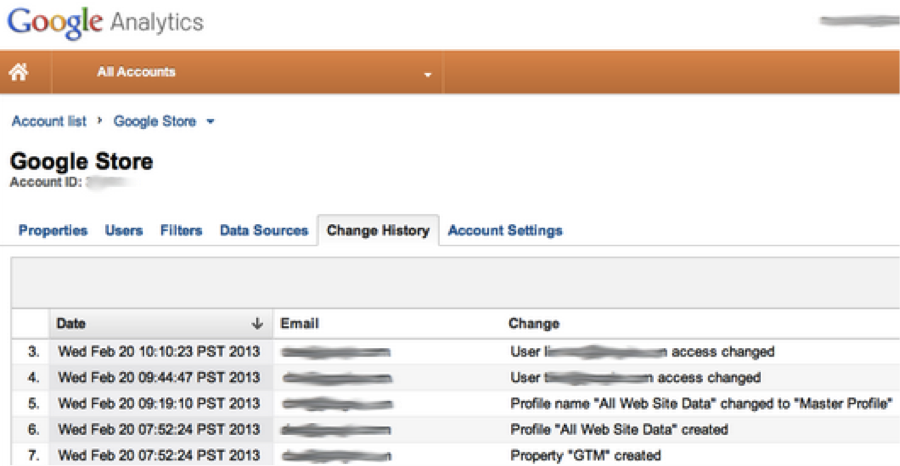Open the All Accounts dropdown
This screenshot has height=466, width=900.
[264, 72]
